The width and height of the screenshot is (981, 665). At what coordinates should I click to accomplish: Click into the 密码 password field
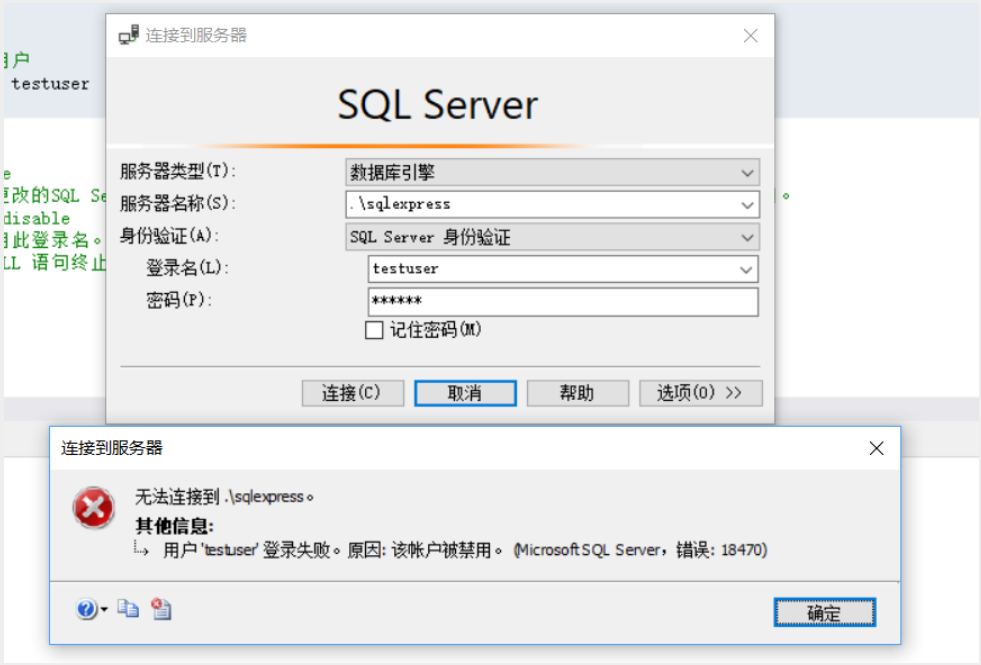tap(563, 302)
